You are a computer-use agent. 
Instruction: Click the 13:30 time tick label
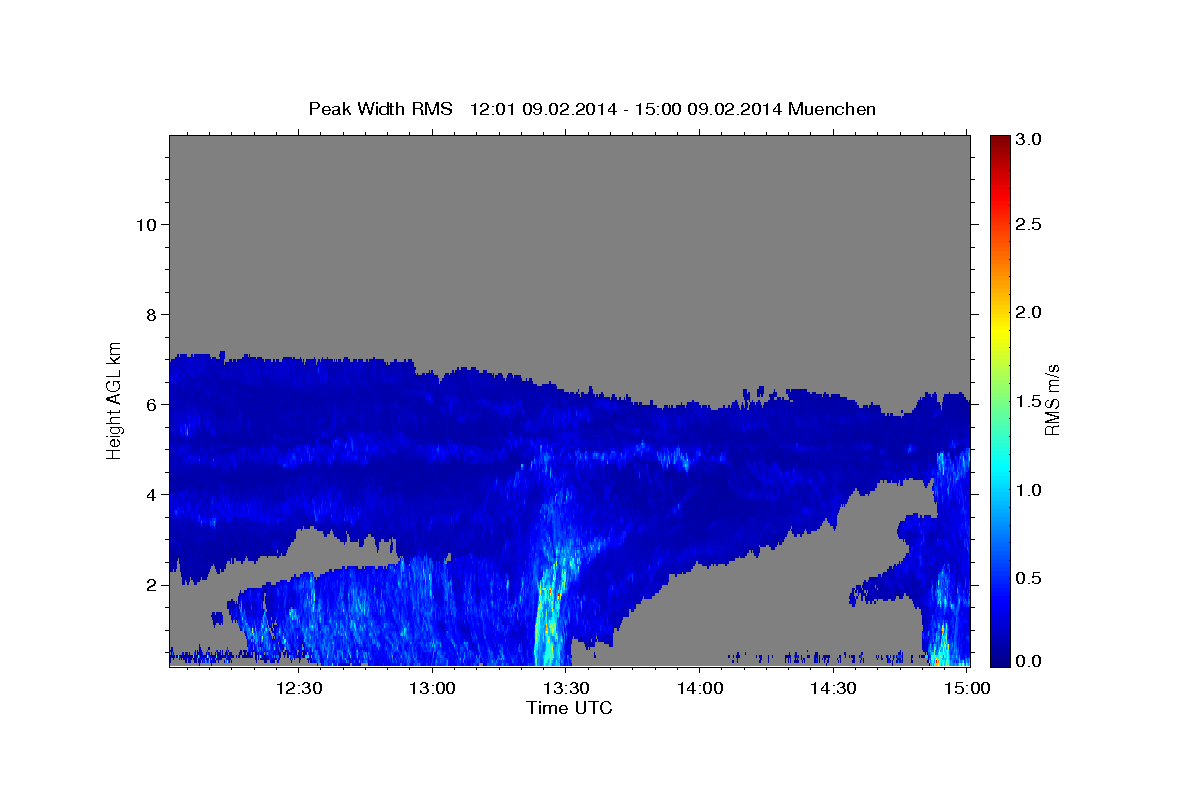[566, 688]
